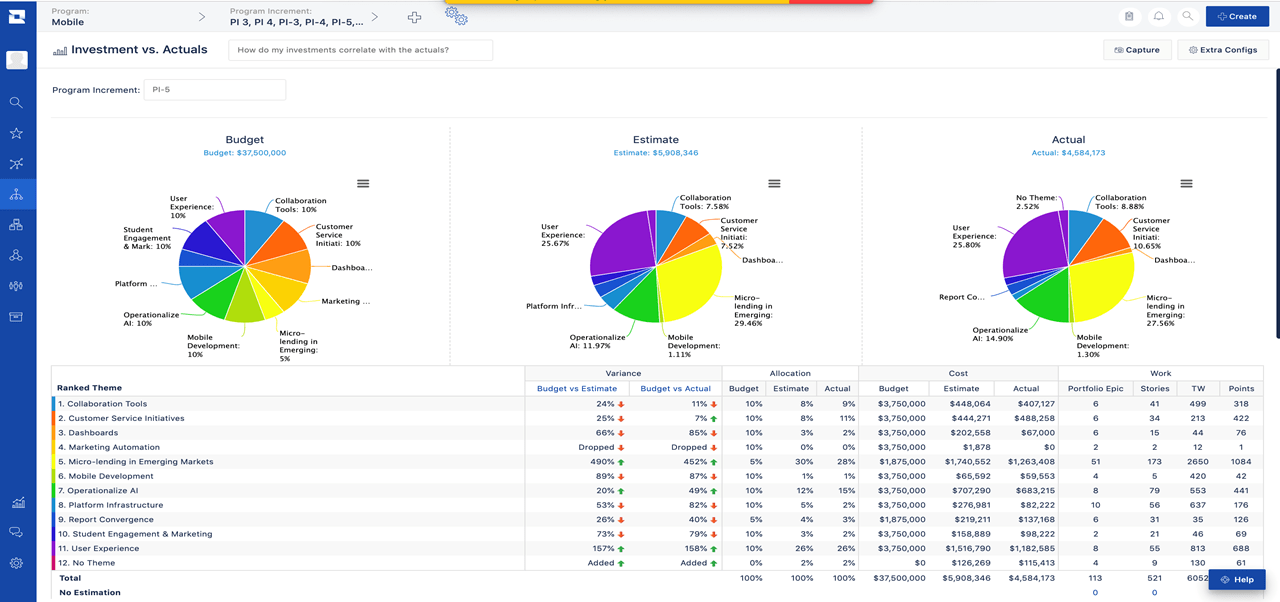Click the plus cross icon in header
Image resolution: width=1280 pixels, height=602 pixels.
pyautogui.click(x=415, y=17)
